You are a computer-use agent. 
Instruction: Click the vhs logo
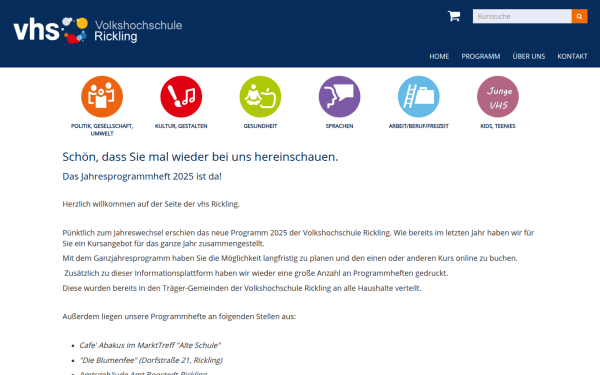(51, 30)
